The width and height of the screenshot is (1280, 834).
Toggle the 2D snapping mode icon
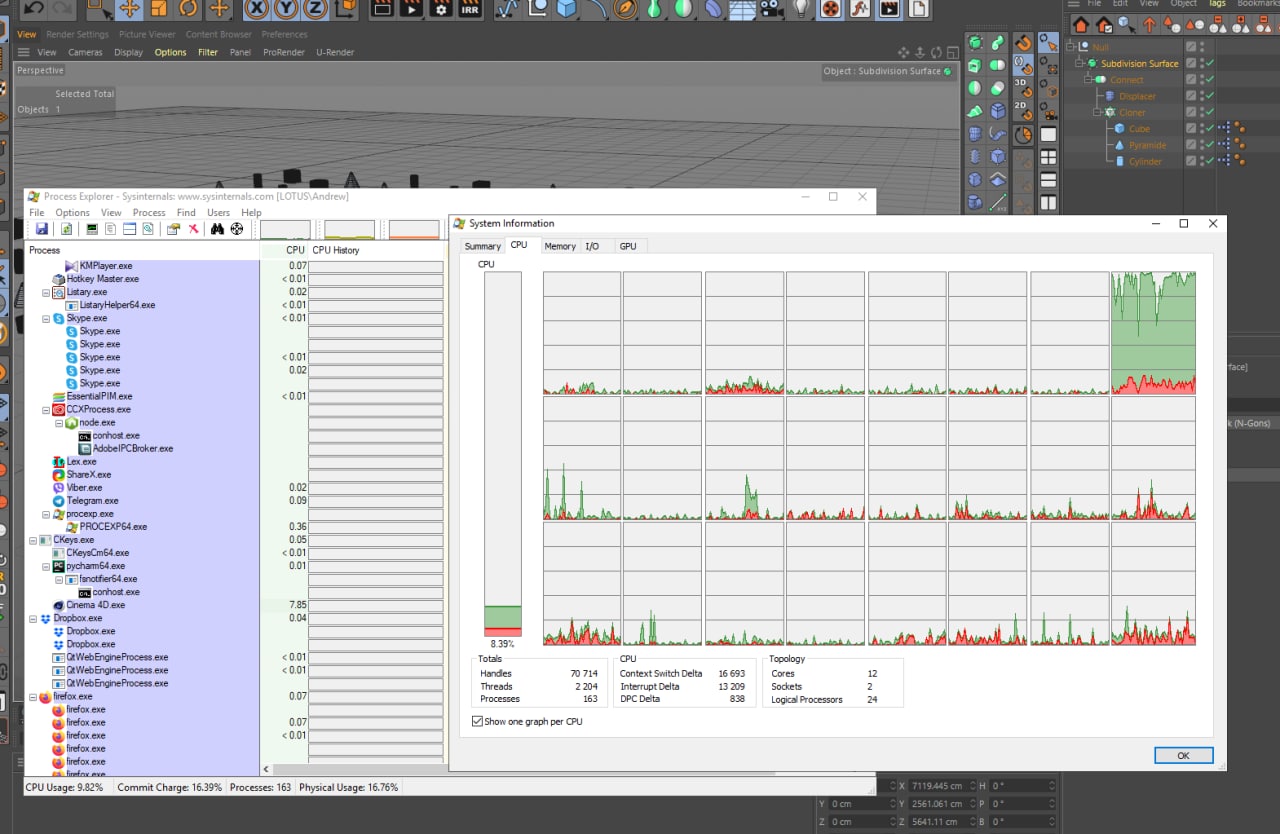pos(1023,111)
